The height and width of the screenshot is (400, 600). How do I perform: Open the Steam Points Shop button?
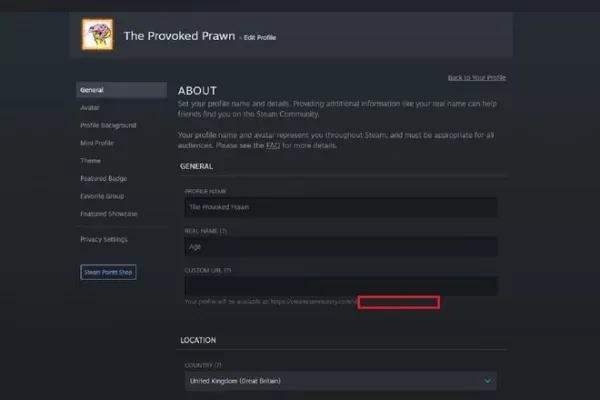point(108,272)
